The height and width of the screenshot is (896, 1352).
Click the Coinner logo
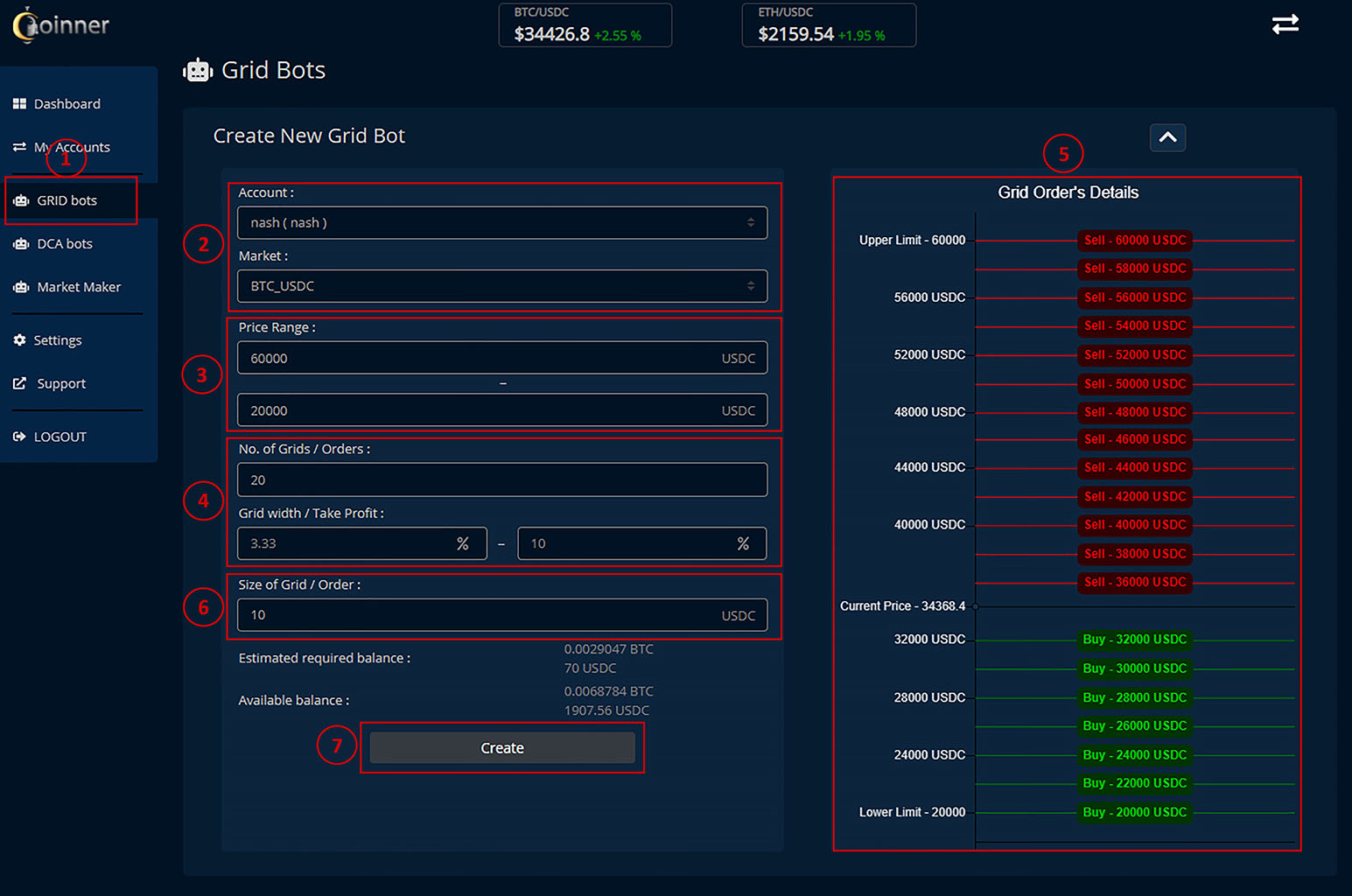tap(61, 24)
